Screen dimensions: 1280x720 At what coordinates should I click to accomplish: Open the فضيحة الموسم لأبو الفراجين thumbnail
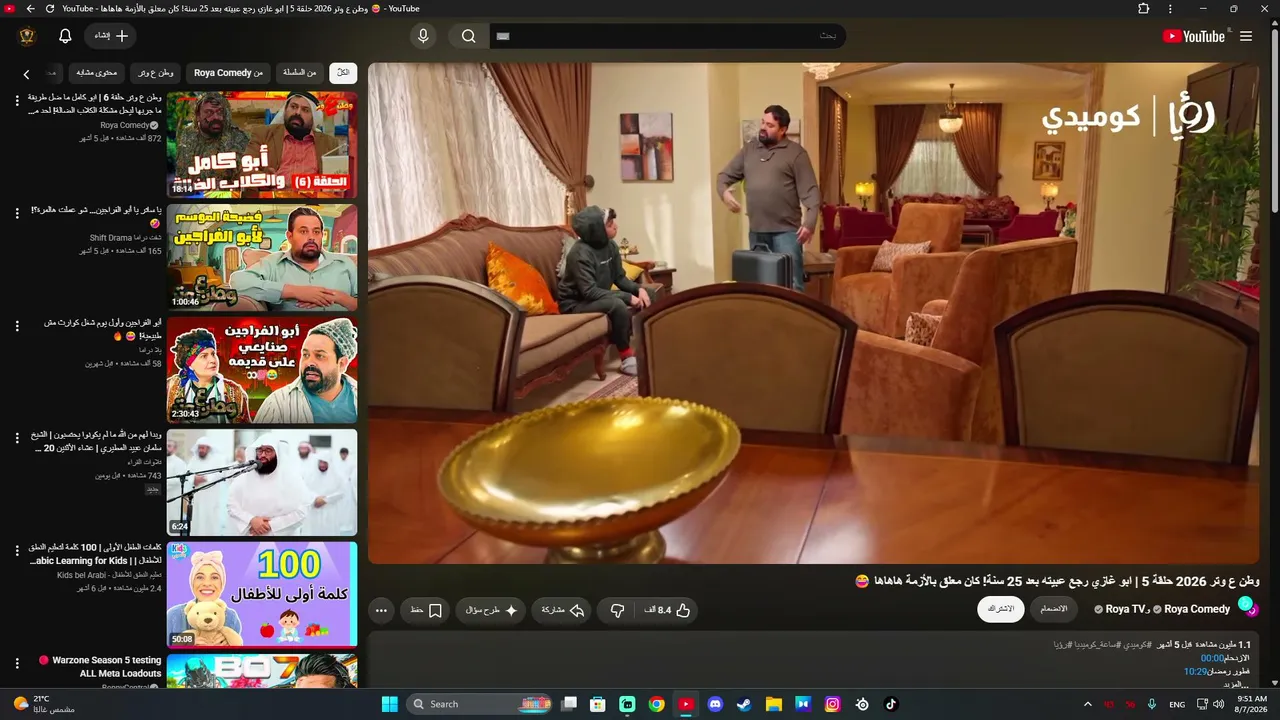coord(262,258)
